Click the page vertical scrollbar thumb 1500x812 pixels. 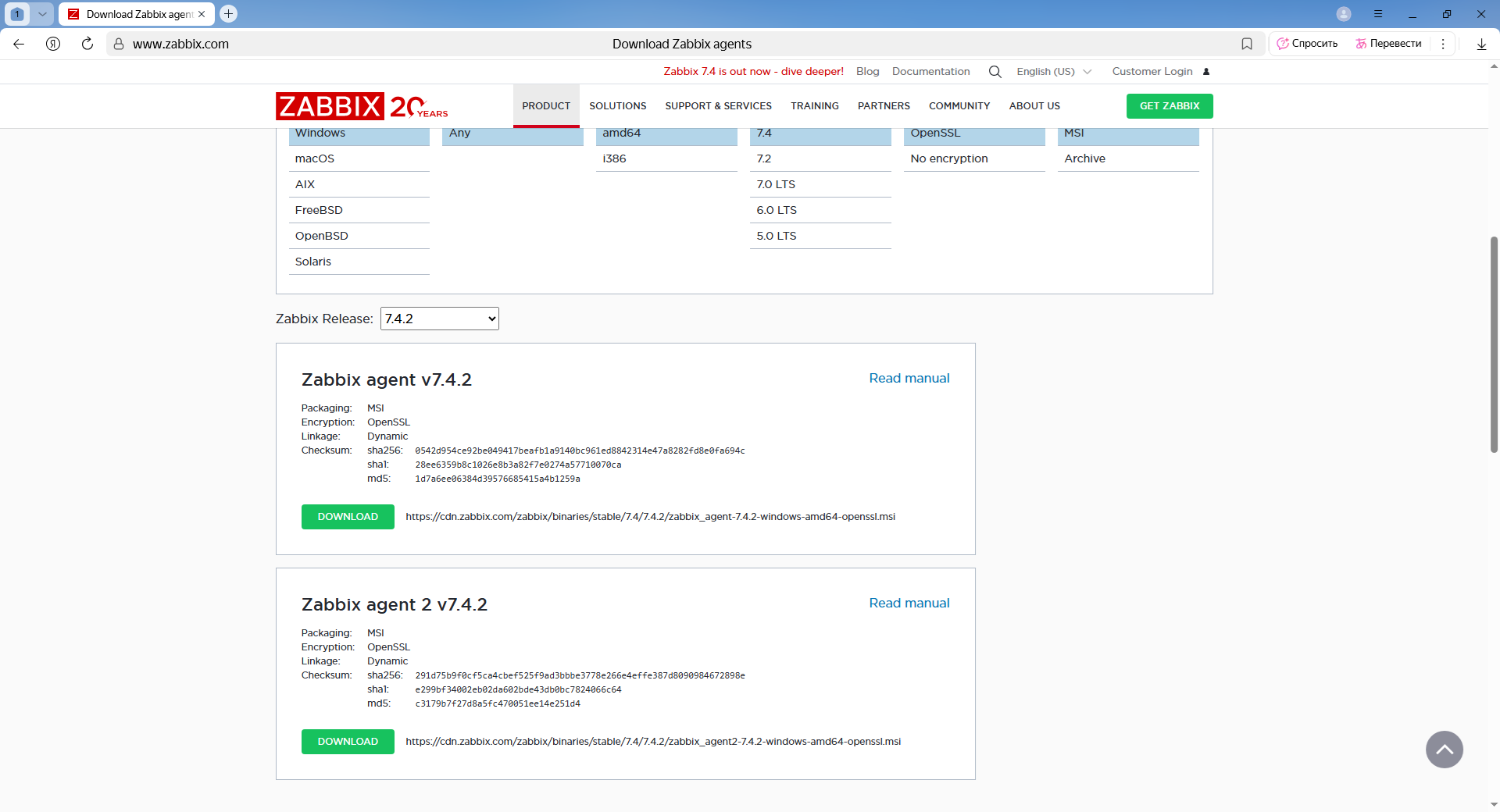point(1494,344)
